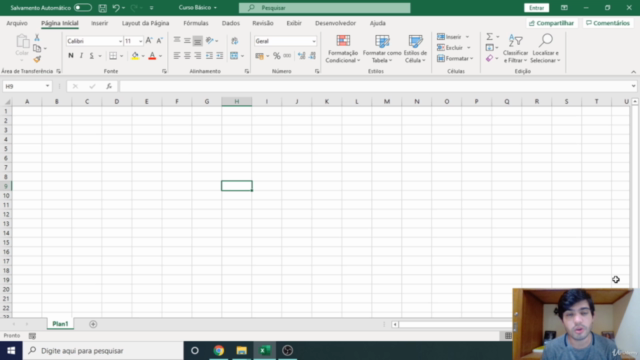Open Estilos de Célula
Viewport: 640px width, 360px height.
click(x=415, y=49)
